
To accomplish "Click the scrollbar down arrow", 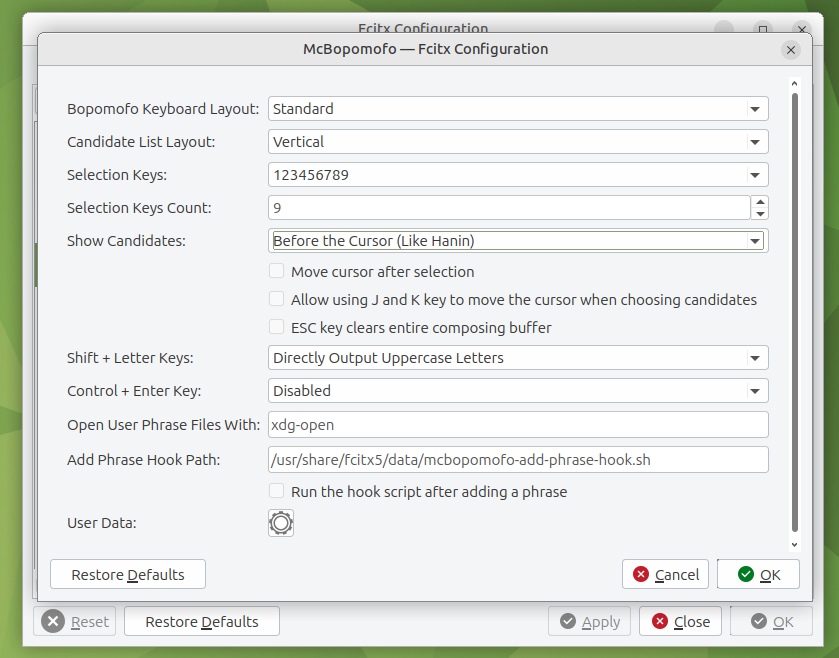I will (x=795, y=545).
